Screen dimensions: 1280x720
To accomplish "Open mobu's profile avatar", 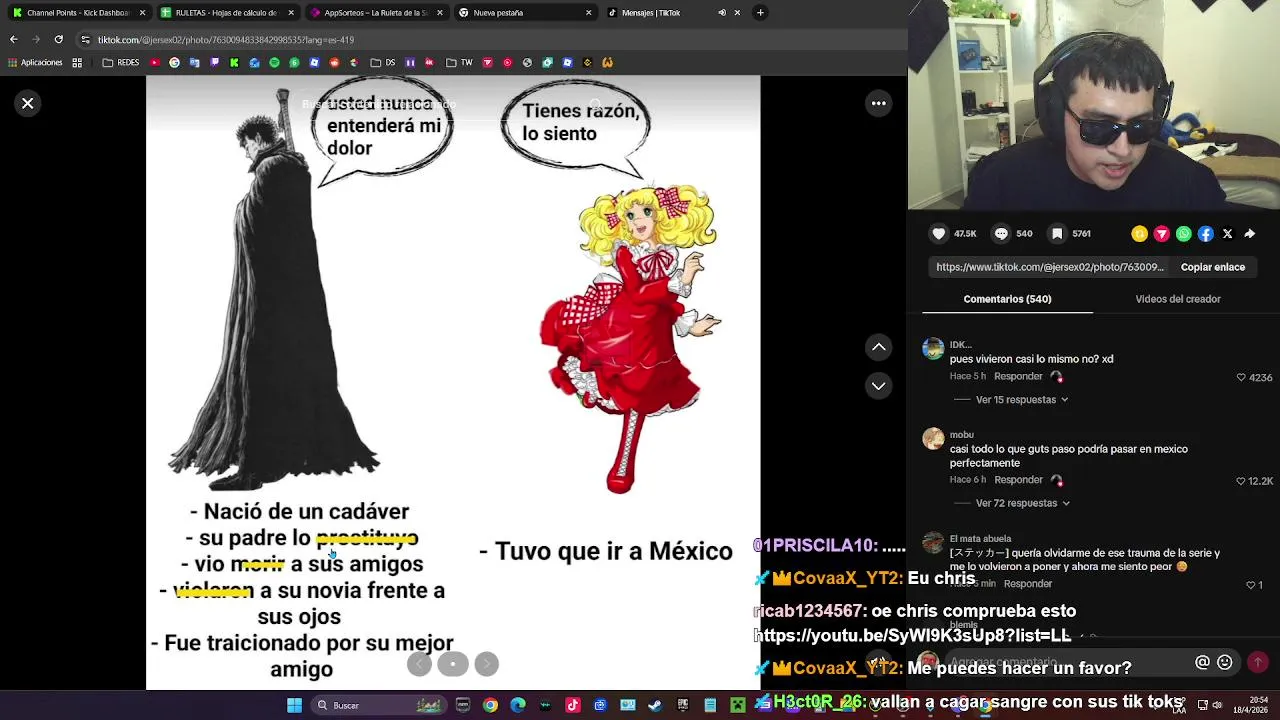I will click(x=933, y=439).
